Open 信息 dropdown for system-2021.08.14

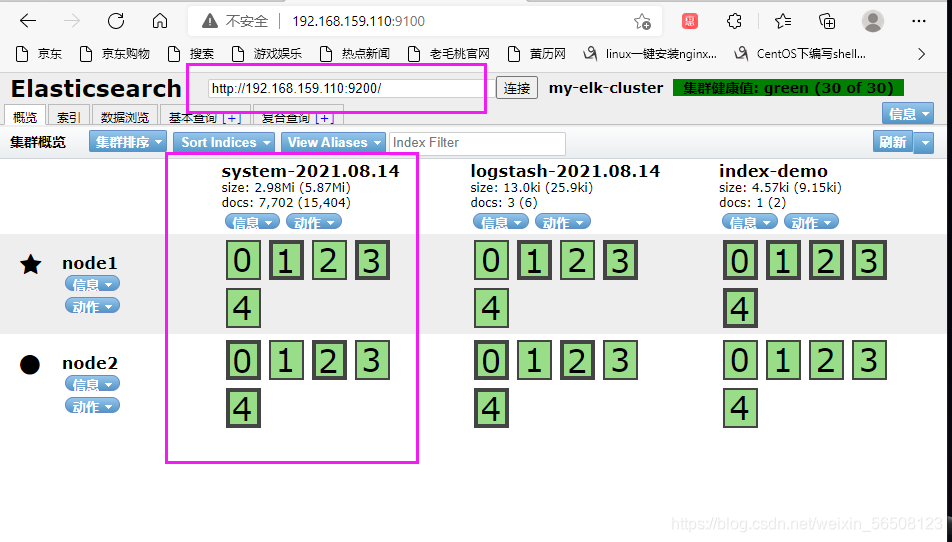252,222
